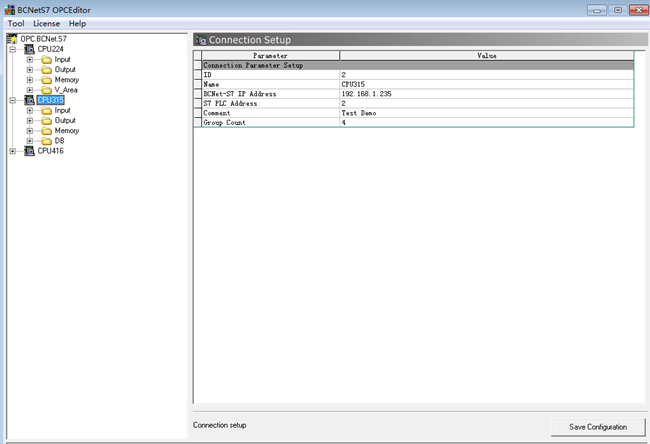The width and height of the screenshot is (650, 444).
Task: Expand the Output group under CPU315
Action: 30,121
